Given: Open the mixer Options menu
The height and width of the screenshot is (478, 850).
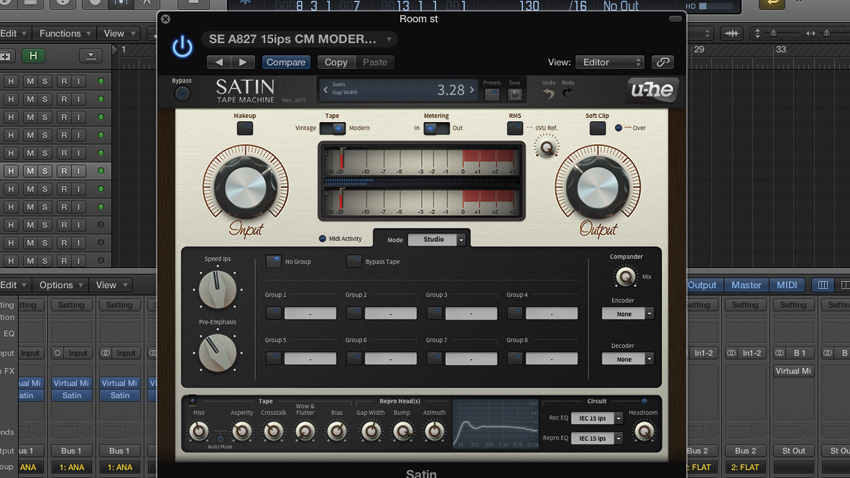Looking at the screenshot, I should (60, 285).
